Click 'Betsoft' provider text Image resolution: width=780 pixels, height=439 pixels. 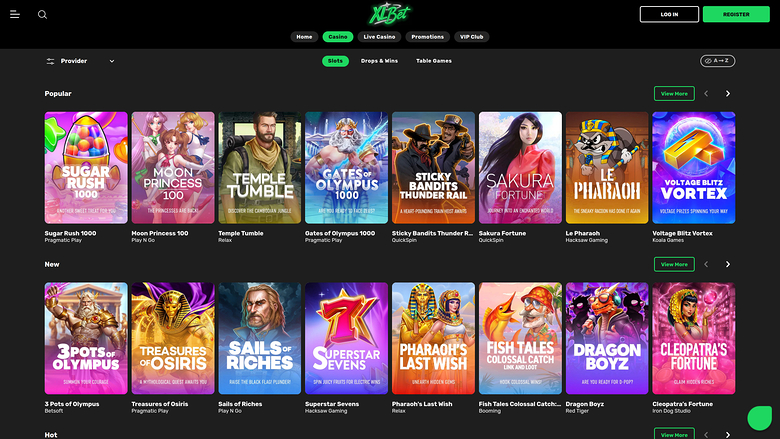click(x=54, y=411)
